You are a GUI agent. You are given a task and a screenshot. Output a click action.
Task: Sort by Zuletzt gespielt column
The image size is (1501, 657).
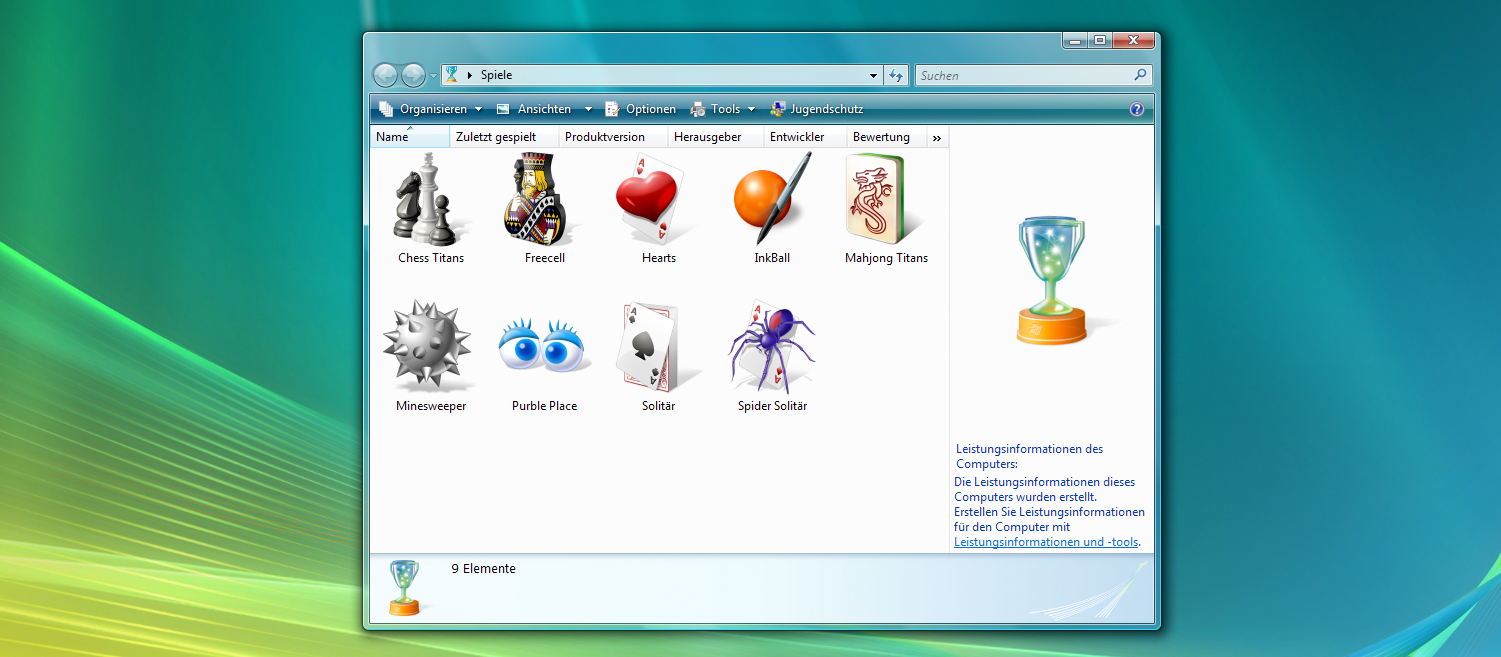point(504,137)
